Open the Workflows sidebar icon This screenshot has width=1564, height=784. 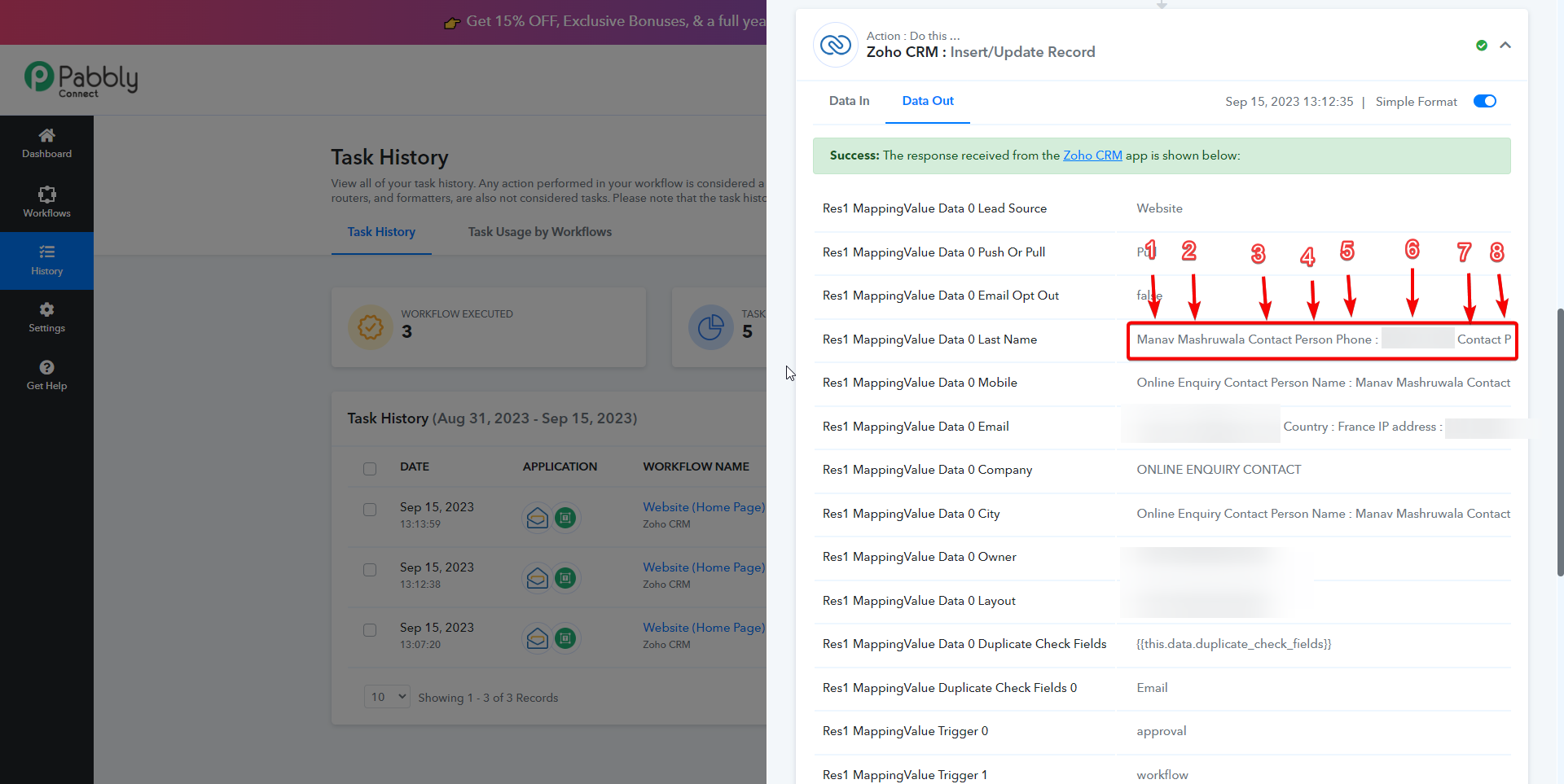click(x=47, y=195)
